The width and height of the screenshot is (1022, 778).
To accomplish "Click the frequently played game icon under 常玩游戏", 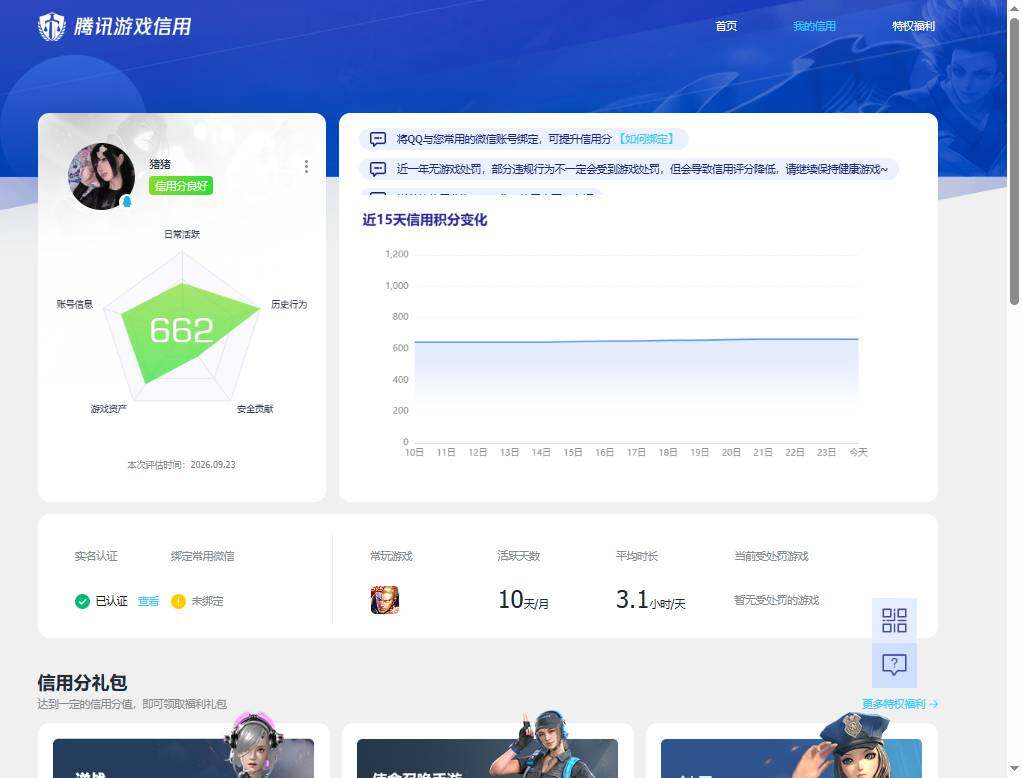I will [385, 600].
